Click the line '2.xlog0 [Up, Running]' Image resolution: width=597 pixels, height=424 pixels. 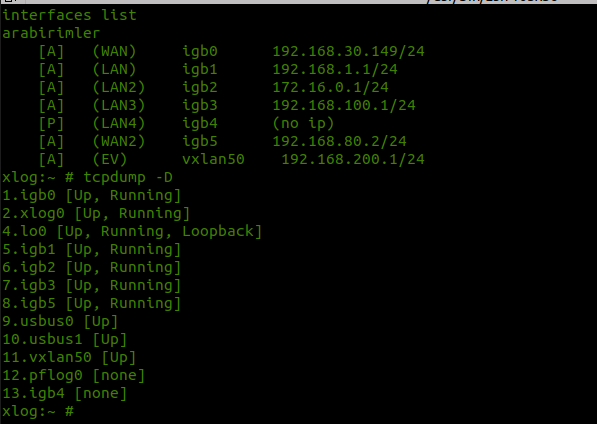click(96, 213)
